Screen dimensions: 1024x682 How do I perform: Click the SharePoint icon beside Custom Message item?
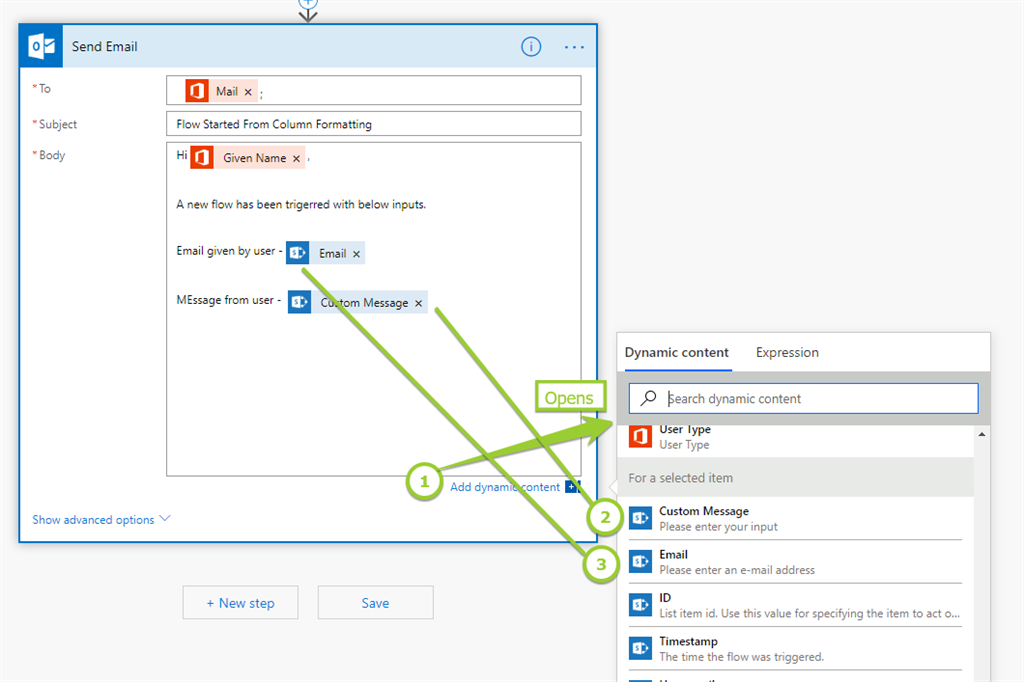640,518
